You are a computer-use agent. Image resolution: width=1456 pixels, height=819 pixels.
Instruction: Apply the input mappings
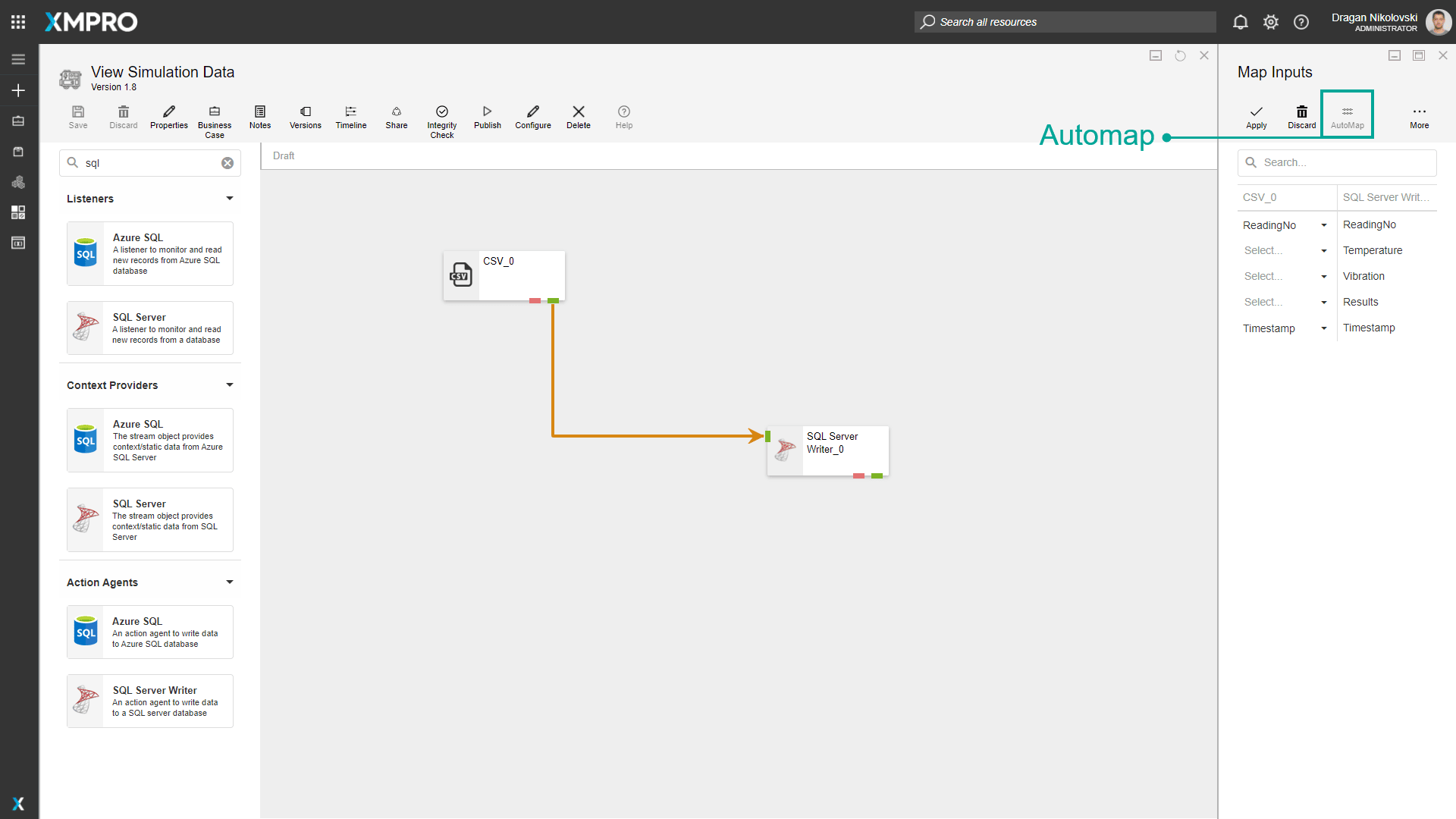click(1256, 117)
